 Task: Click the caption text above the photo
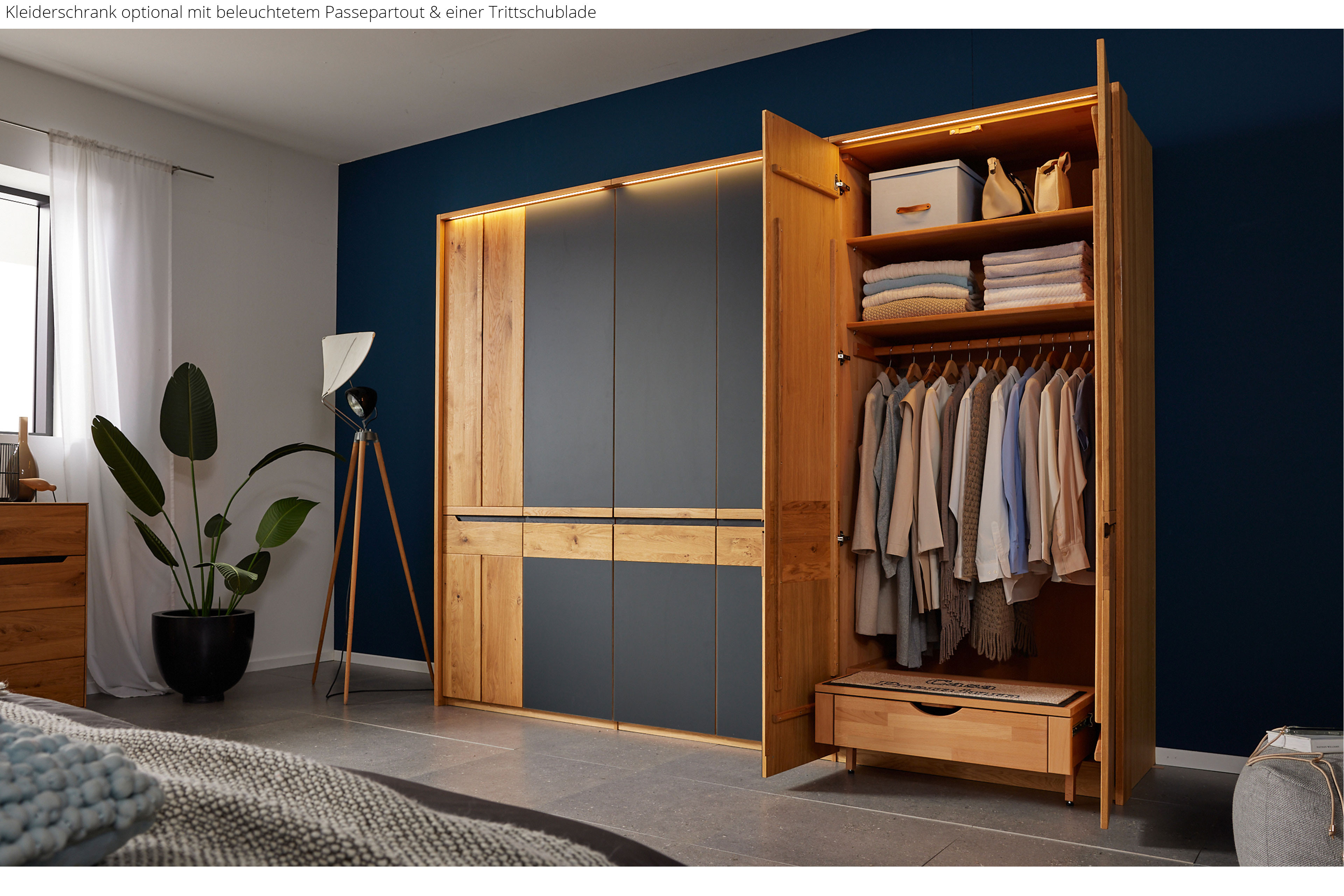tap(301, 12)
